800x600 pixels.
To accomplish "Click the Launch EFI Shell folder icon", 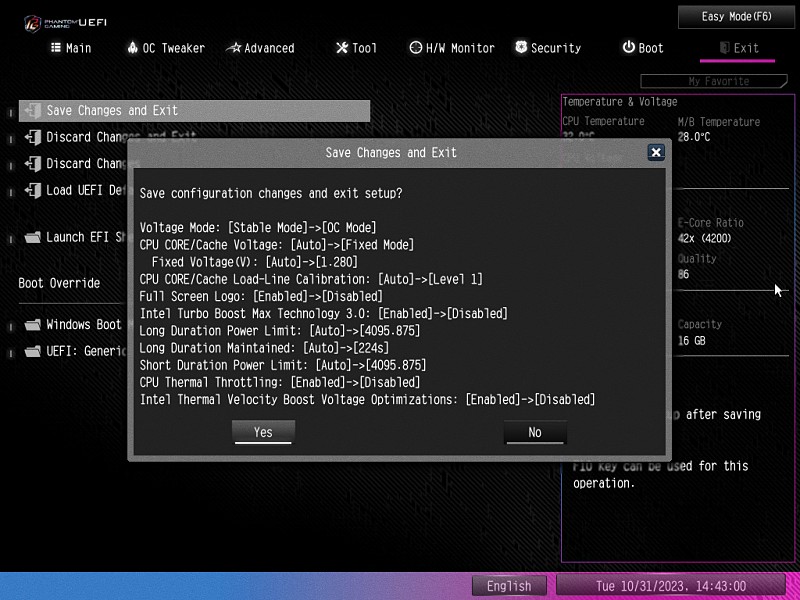I will point(32,238).
